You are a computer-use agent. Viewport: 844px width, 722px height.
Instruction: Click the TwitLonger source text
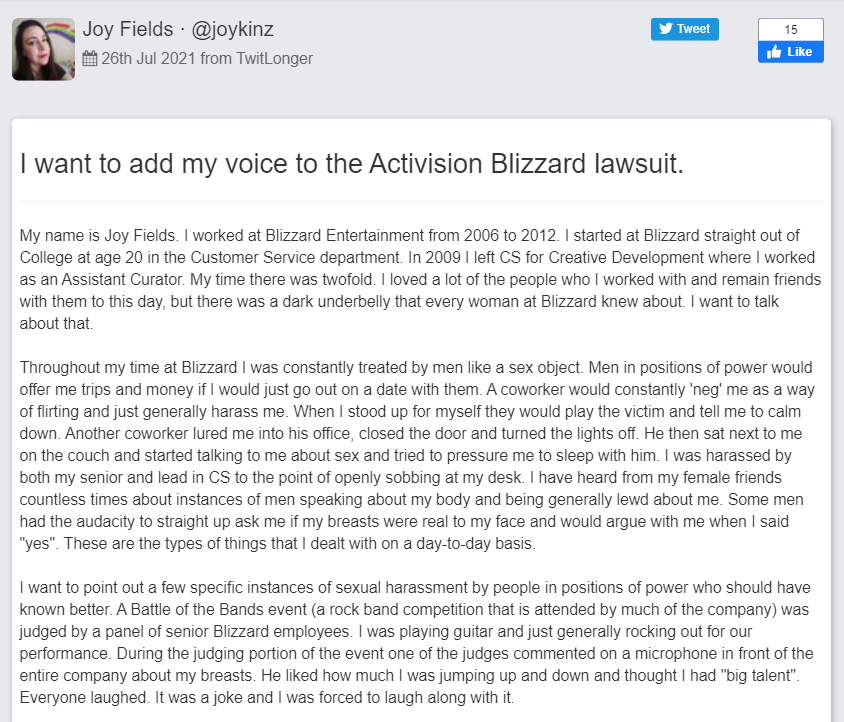point(275,58)
